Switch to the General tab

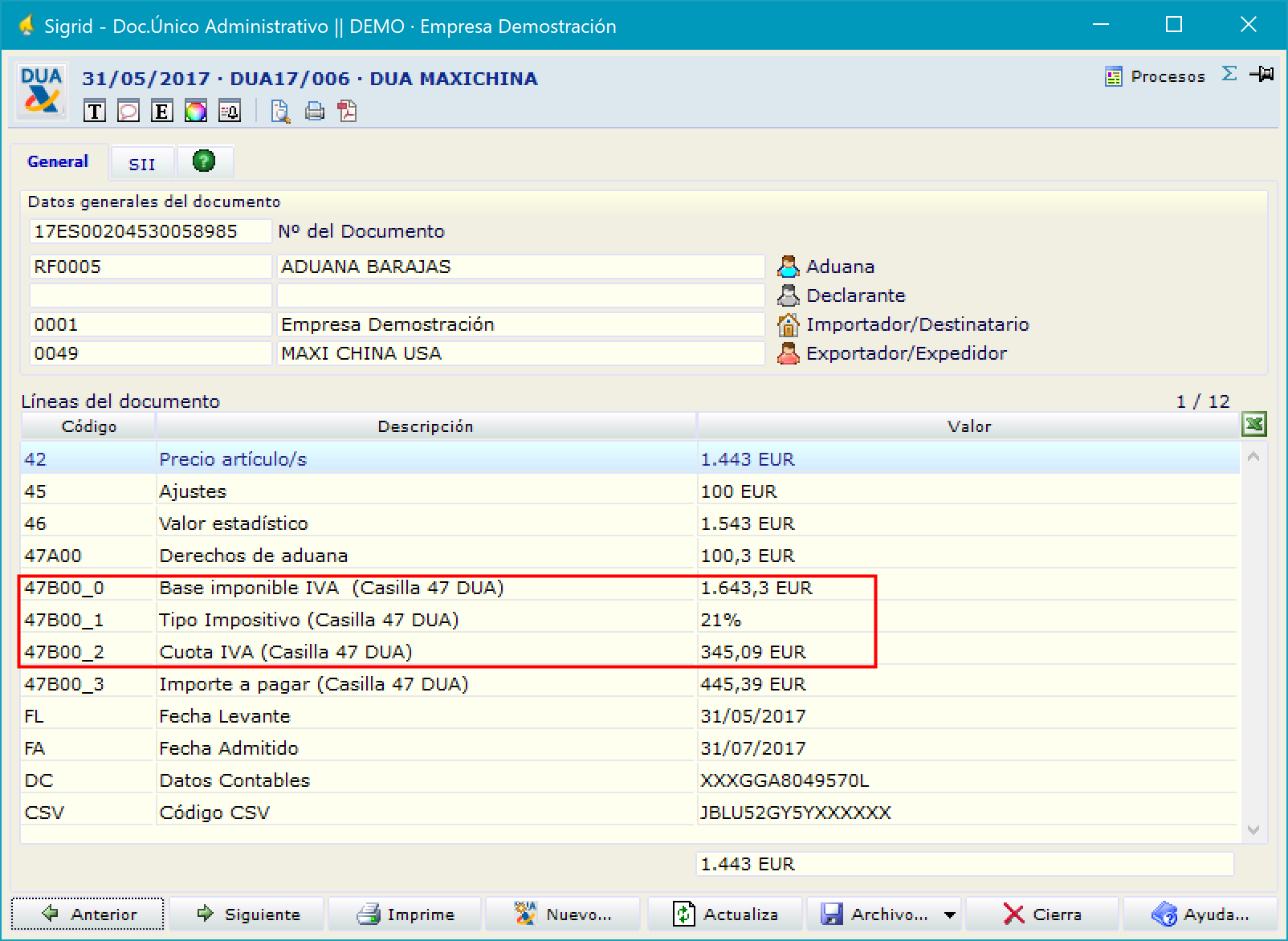(x=58, y=161)
